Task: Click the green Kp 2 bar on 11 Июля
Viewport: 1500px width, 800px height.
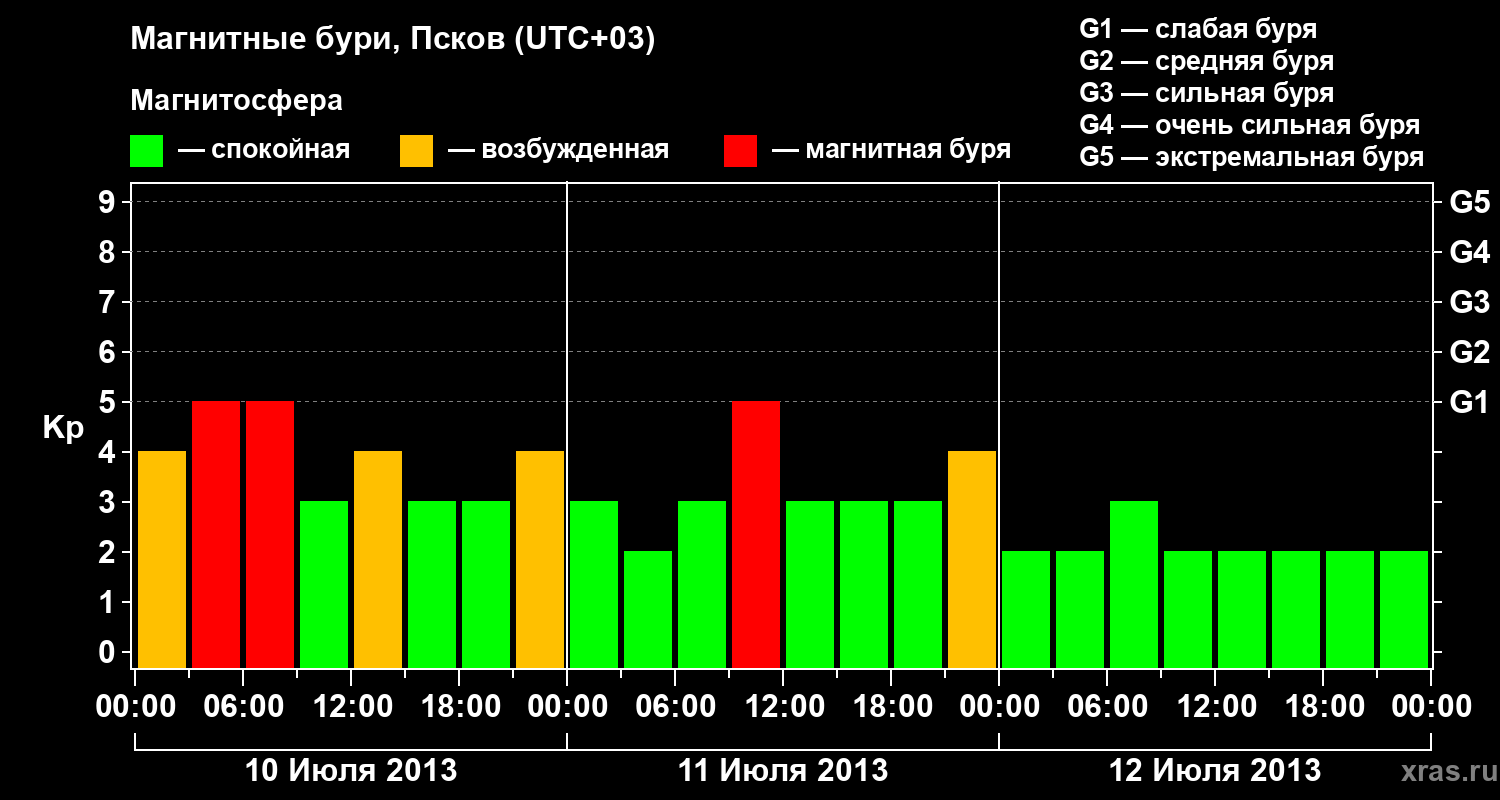Action: click(x=648, y=609)
